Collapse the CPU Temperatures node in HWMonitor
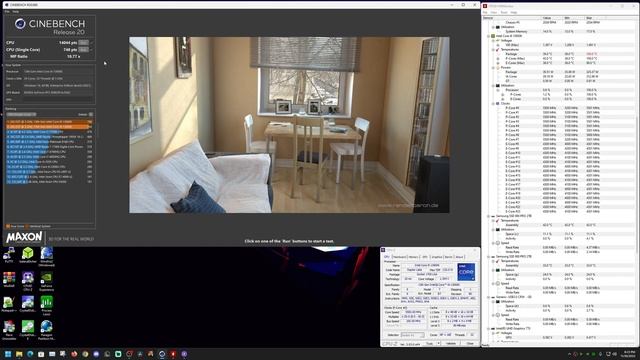Image resolution: width=640 pixels, height=360 pixels. 493,49
